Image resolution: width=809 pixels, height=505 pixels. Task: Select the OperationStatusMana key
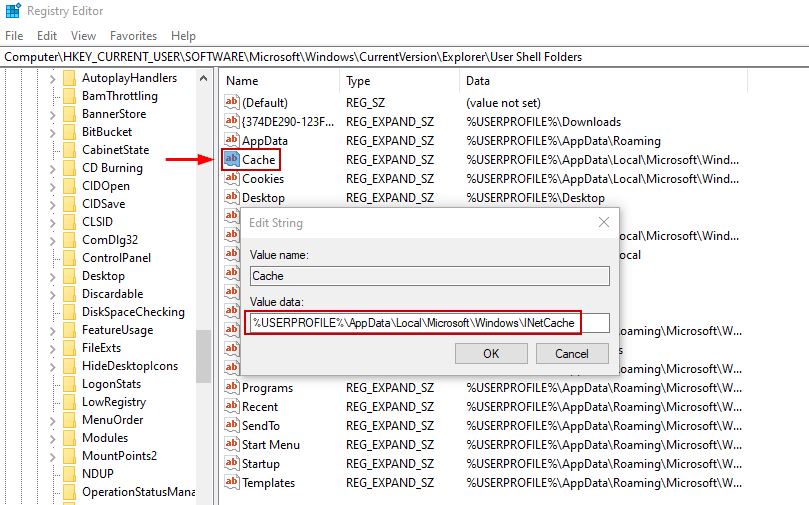coord(138,492)
